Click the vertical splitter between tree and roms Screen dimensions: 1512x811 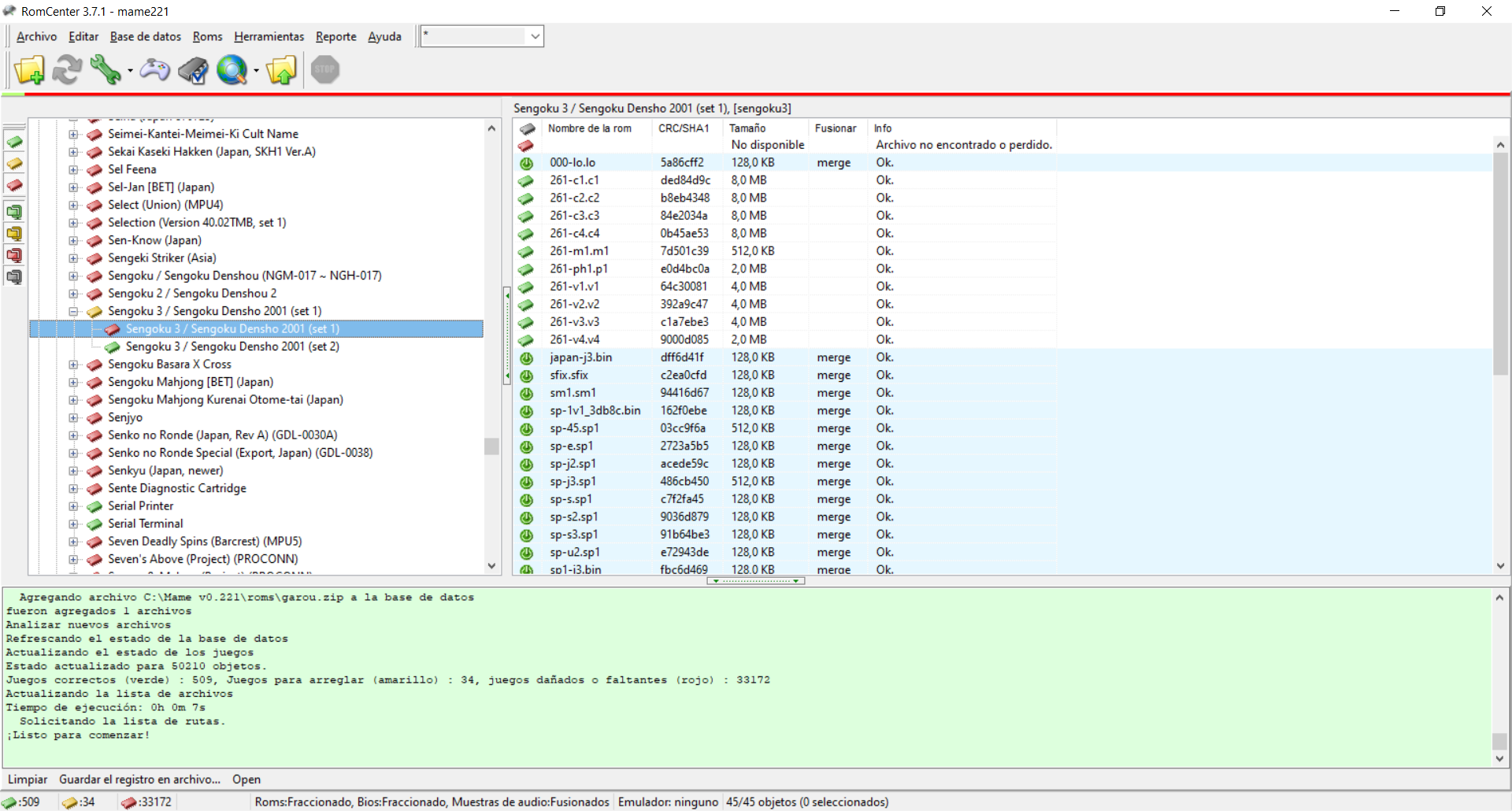click(507, 337)
